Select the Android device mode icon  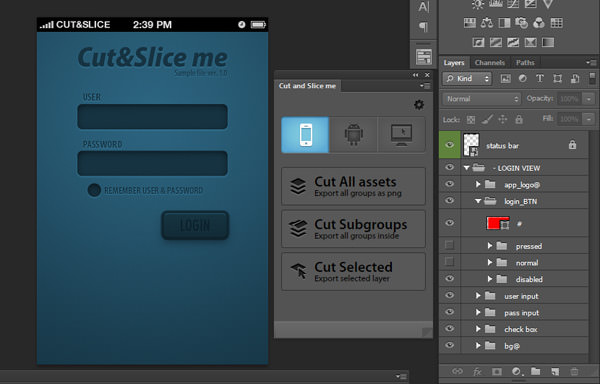coord(353,135)
